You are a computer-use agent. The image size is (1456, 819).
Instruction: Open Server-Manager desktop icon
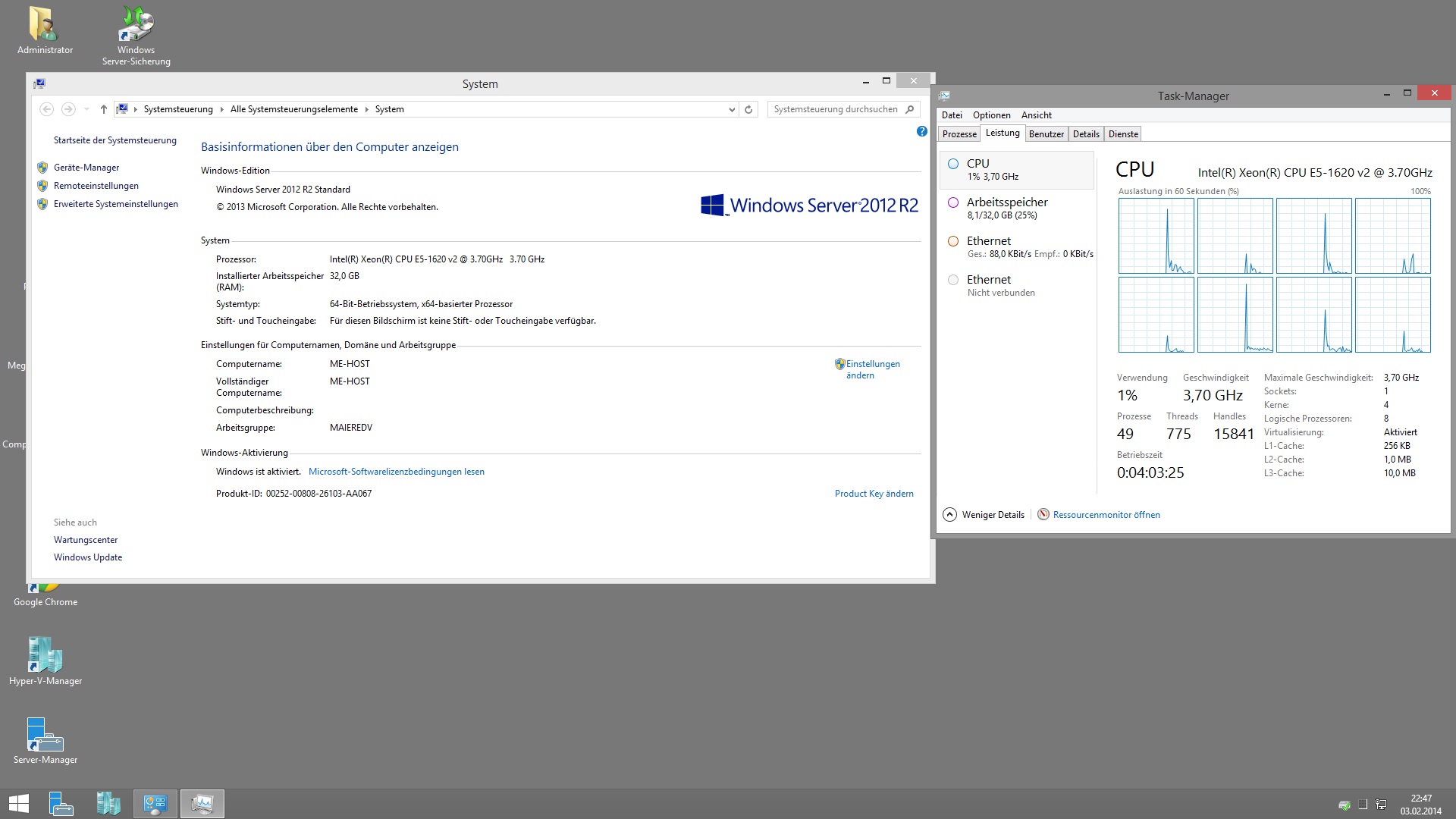pyautogui.click(x=45, y=736)
